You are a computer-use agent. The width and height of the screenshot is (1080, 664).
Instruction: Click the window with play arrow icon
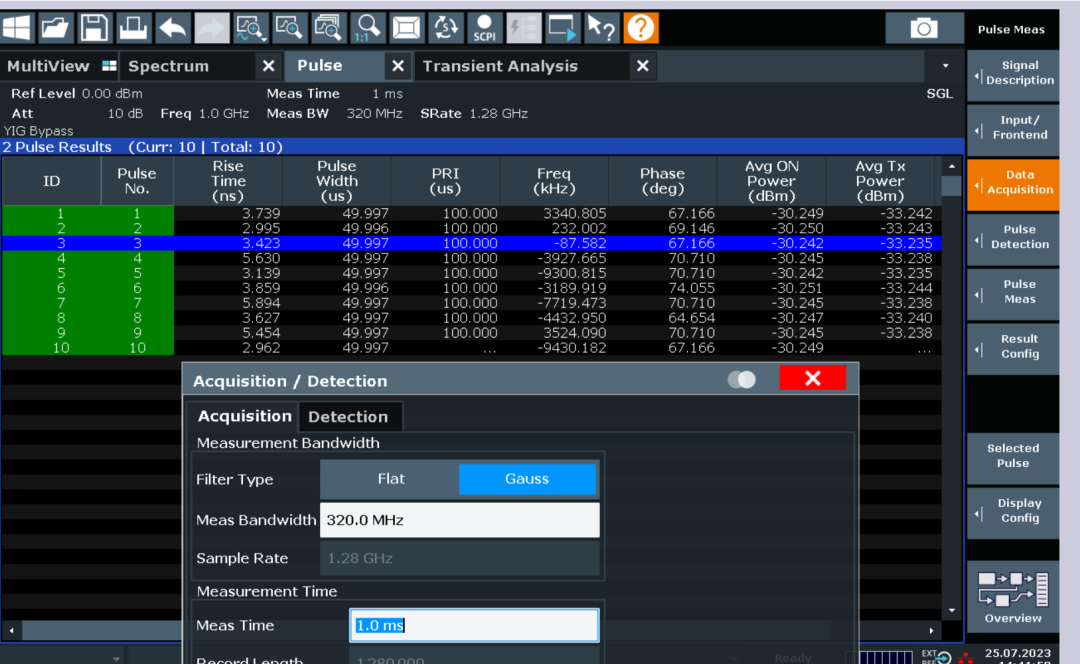pyautogui.click(x=563, y=28)
